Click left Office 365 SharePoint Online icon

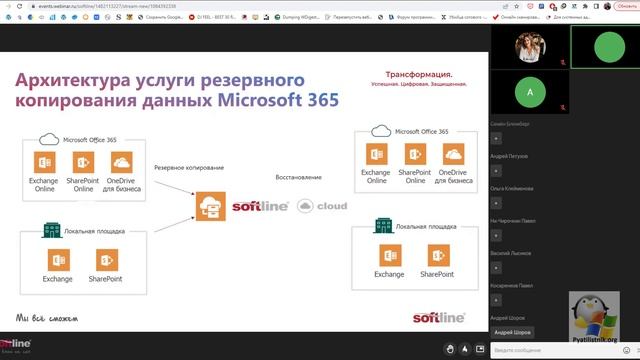pyautogui.click(x=83, y=162)
